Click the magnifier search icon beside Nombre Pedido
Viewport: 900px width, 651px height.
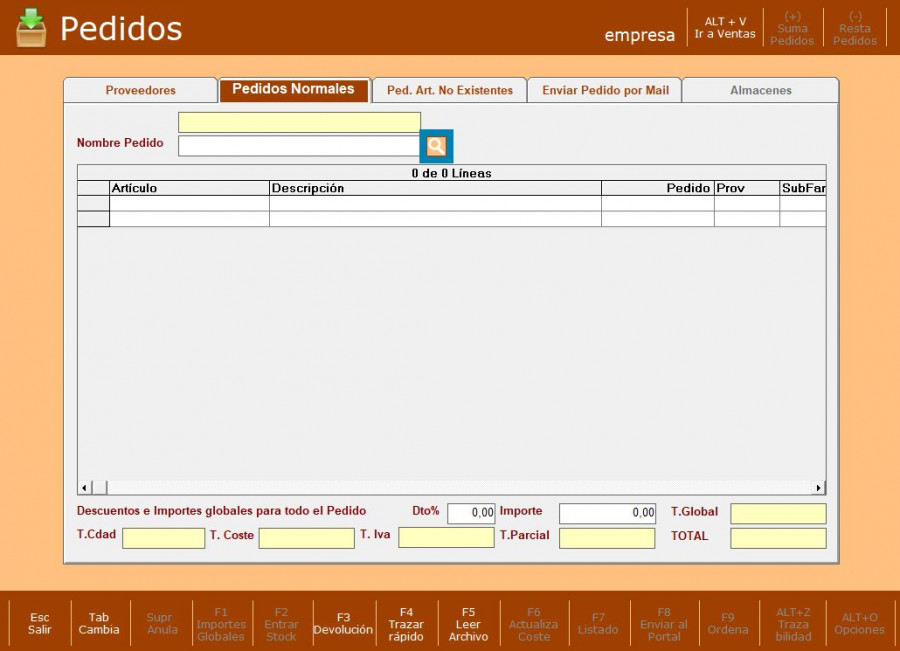click(x=436, y=146)
